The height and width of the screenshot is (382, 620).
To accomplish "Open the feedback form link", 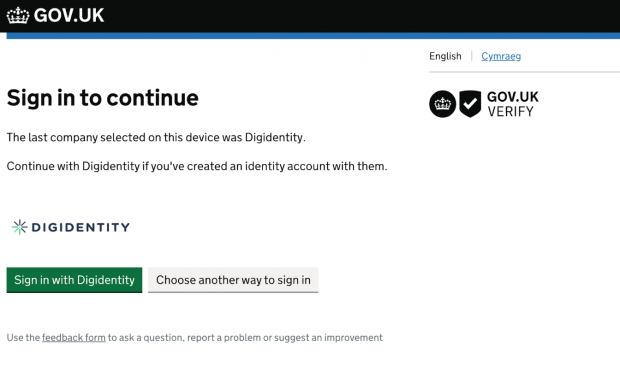I will coord(74,338).
